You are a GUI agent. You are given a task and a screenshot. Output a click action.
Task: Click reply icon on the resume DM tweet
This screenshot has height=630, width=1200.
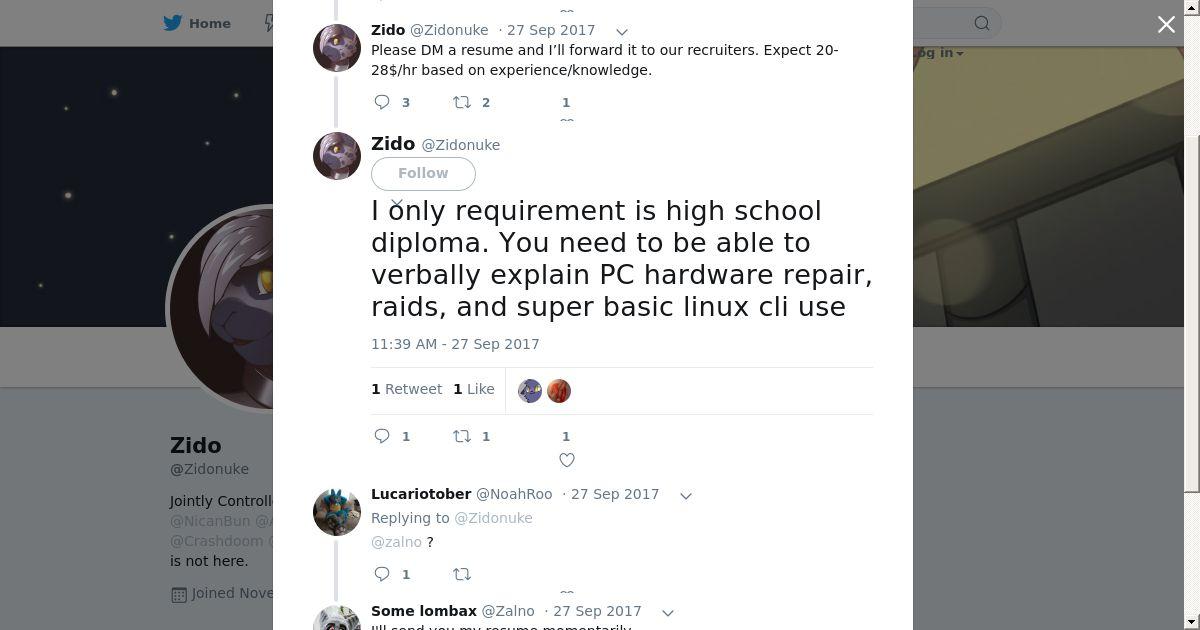click(x=382, y=102)
